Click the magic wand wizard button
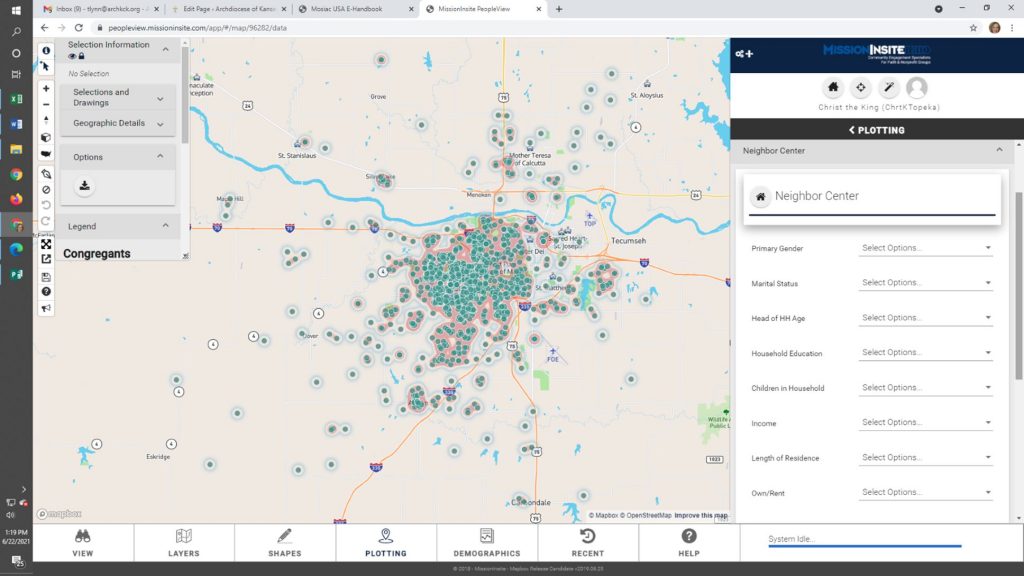The image size is (1024, 576). coord(889,88)
